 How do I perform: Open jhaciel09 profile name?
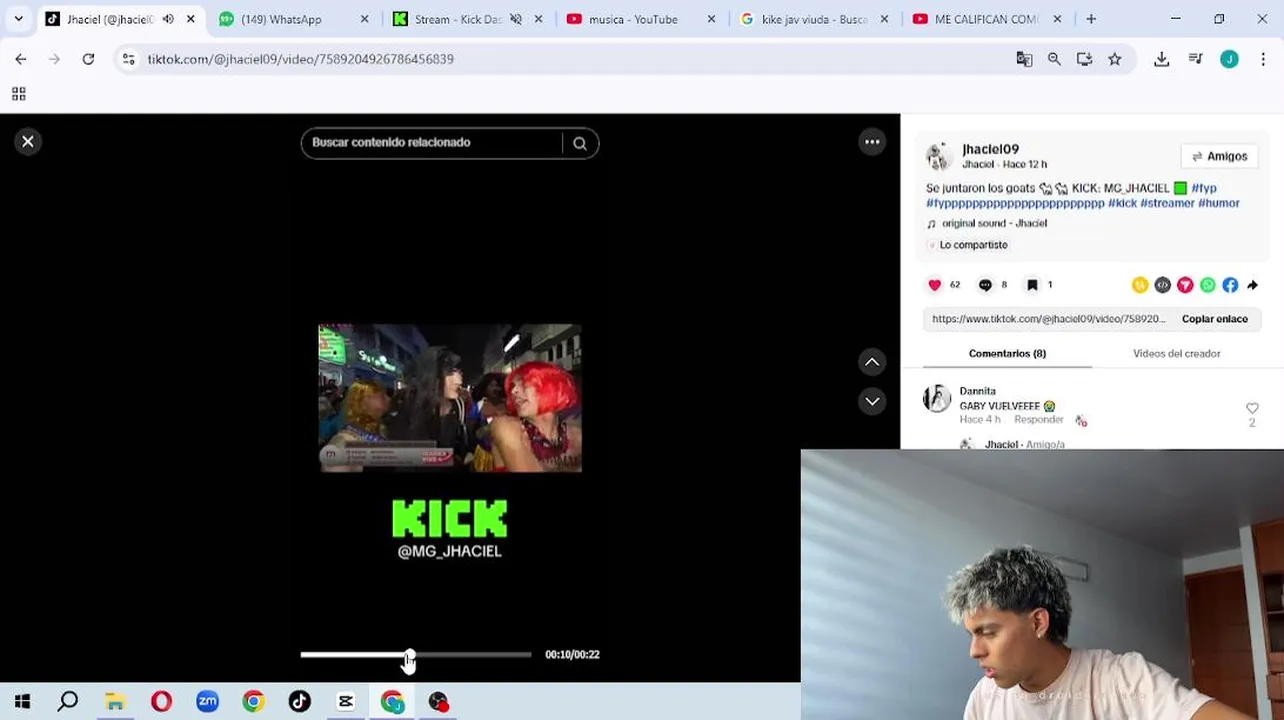click(x=990, y=149)
